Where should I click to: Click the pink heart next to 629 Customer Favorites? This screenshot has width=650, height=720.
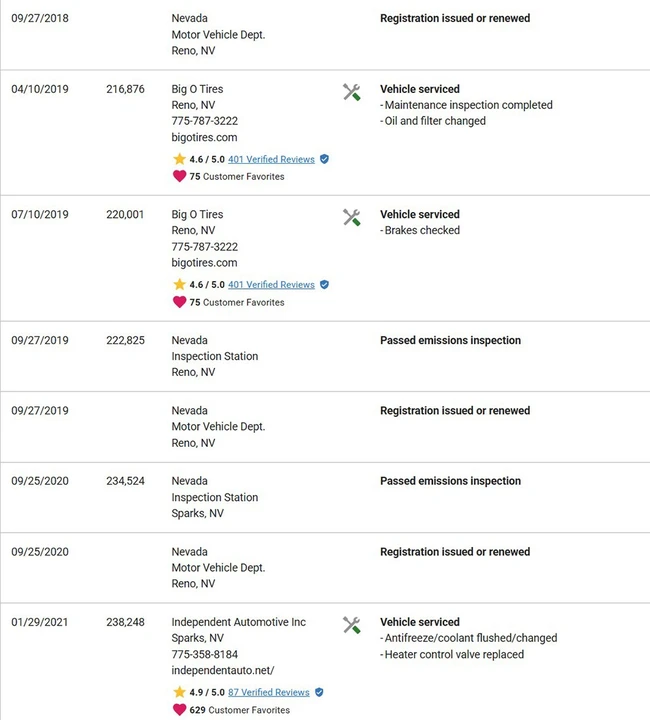point(179,709)
